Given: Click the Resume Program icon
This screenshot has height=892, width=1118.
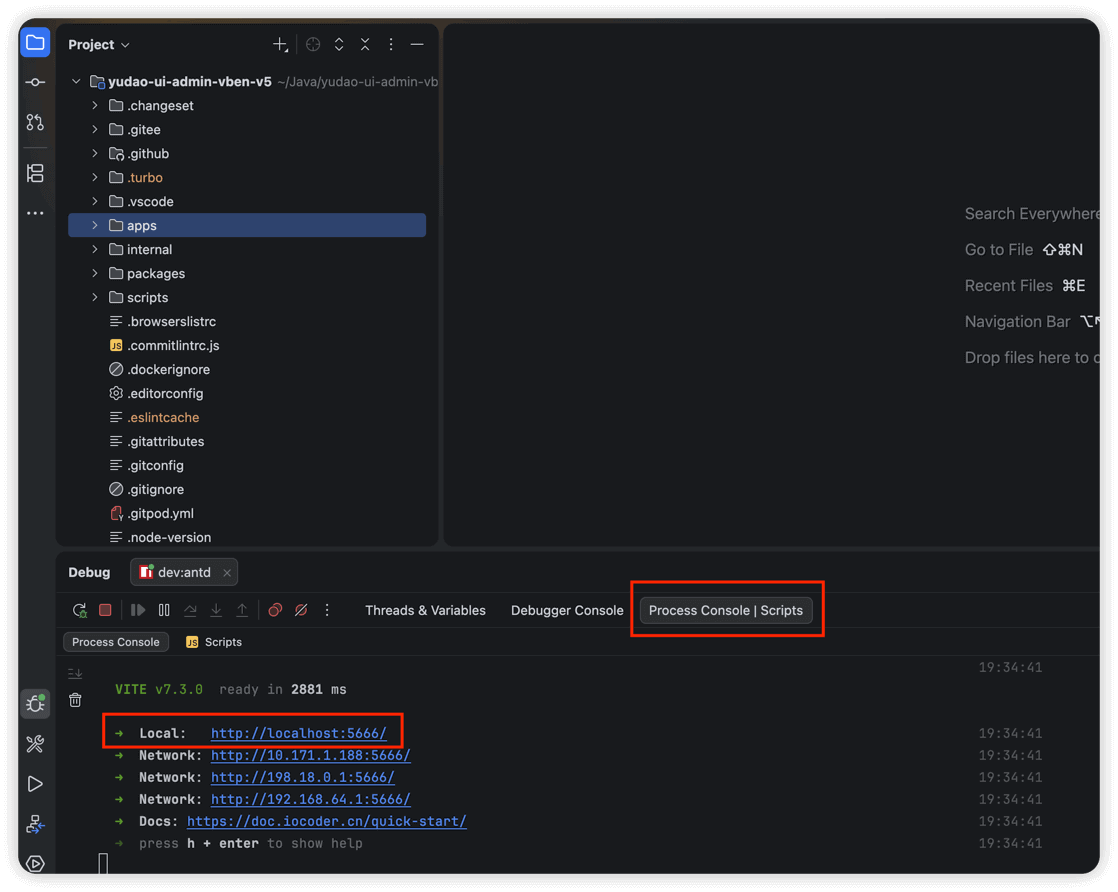Looking at the screenshot, I should [x=138, y=610].
